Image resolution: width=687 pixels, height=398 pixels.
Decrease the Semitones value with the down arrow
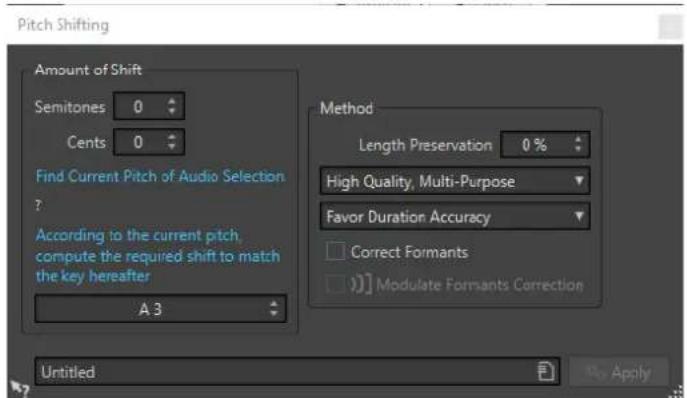(172, 111)
